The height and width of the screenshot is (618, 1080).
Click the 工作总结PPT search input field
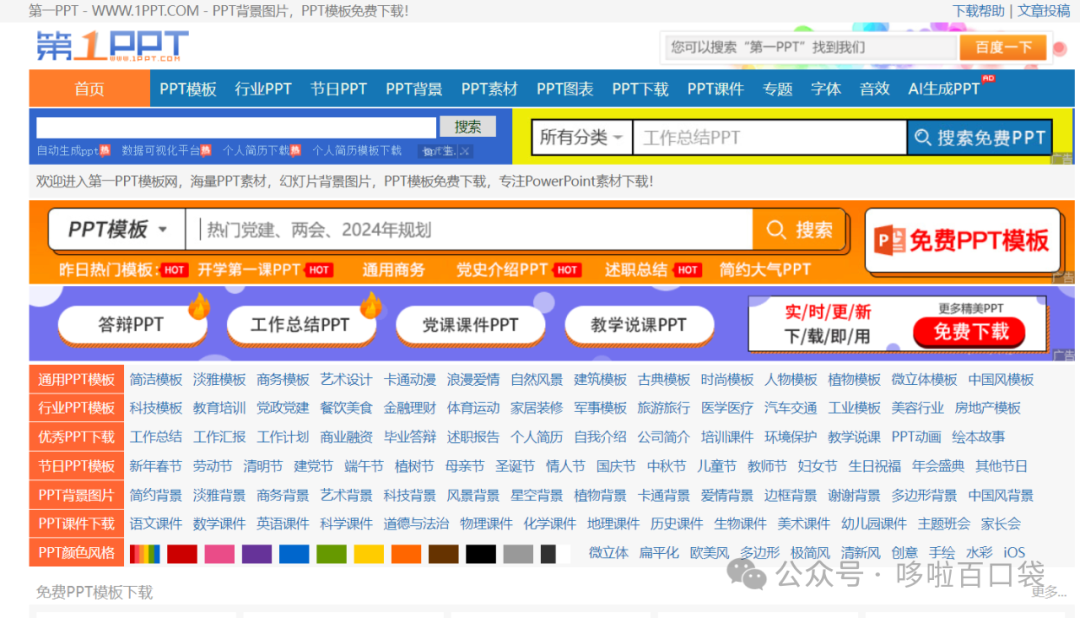click(770, 137)
